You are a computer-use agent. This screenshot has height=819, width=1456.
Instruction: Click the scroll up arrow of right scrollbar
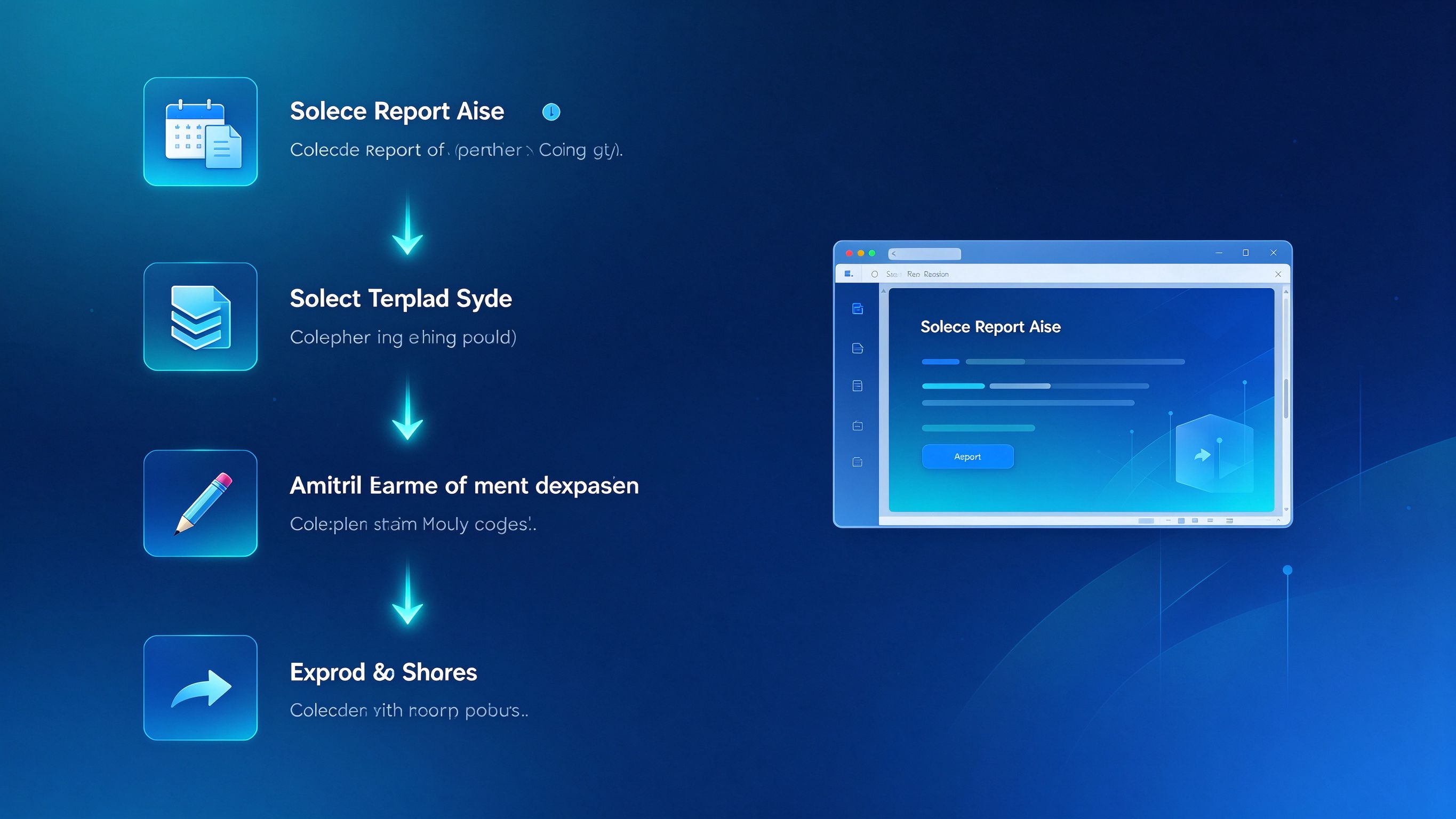click(1286, 292)
